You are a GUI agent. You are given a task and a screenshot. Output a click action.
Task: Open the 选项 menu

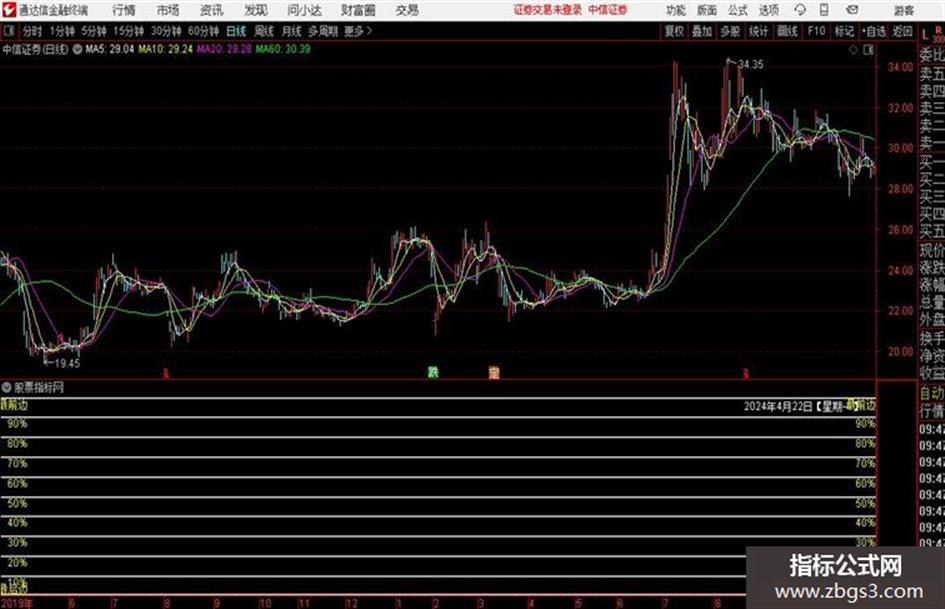tap(768, 10)
